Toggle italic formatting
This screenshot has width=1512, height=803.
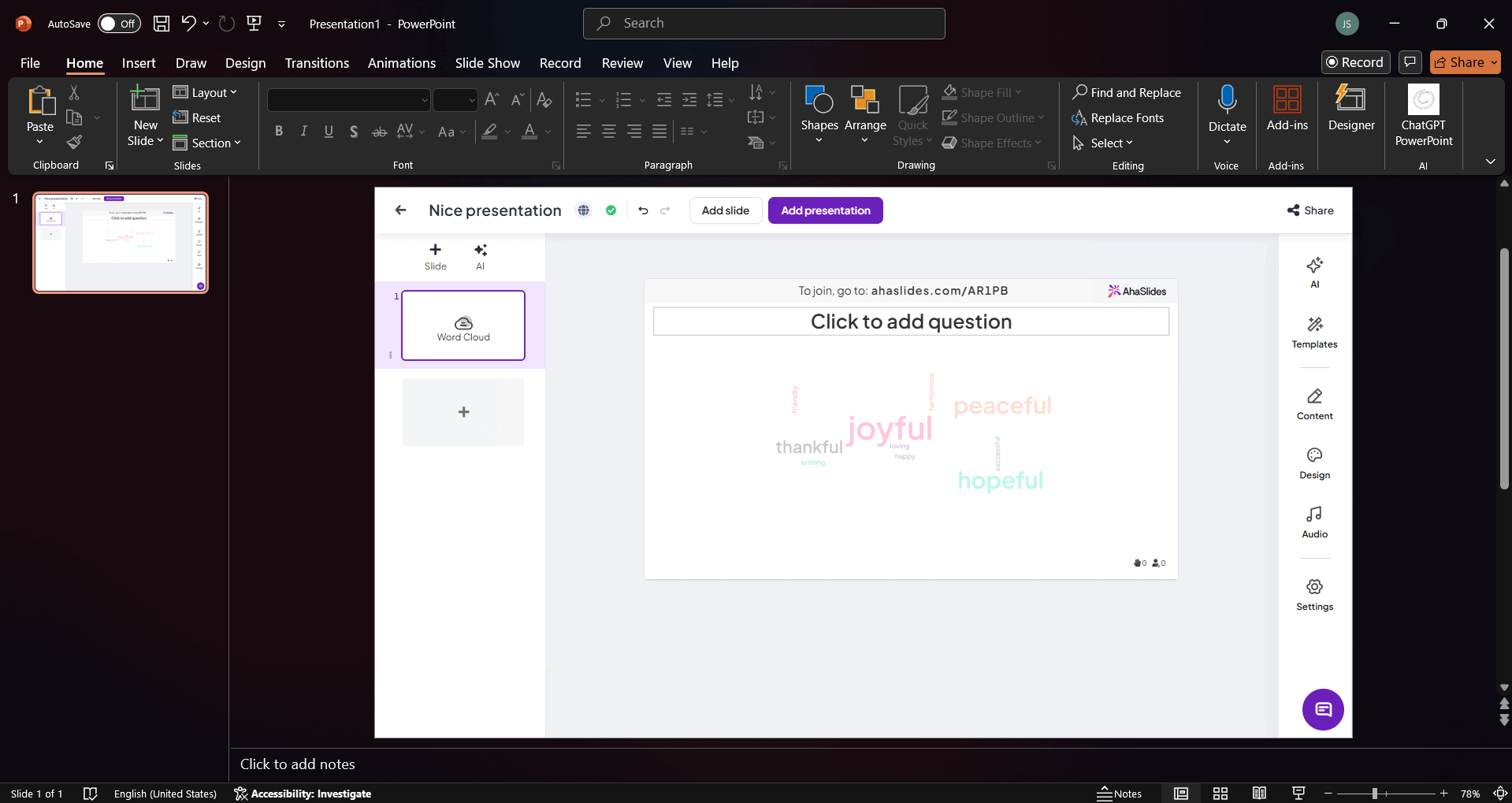click(x=303, y=131)
